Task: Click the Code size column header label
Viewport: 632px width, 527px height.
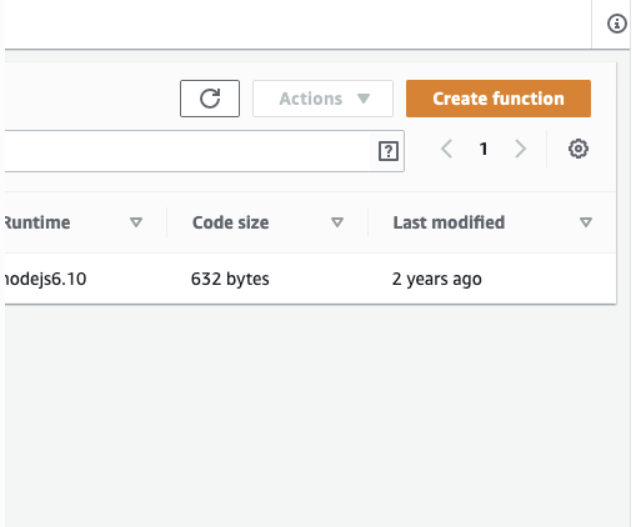Action: pyautogui.click(x=231, y=222)
